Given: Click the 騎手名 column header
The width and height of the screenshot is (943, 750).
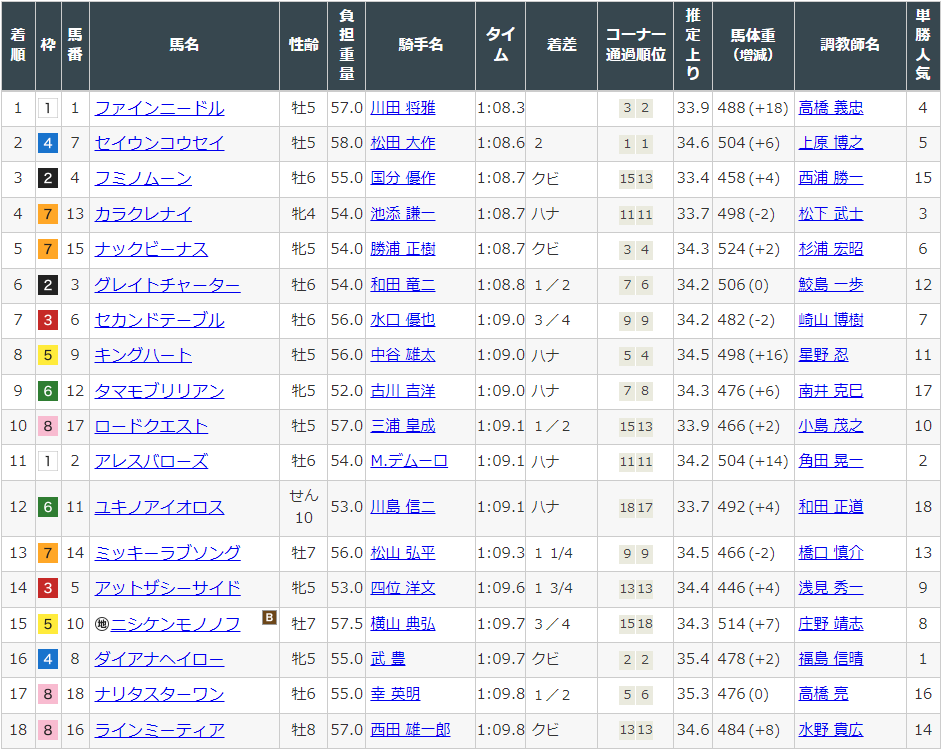Looking at the screenshot, I should tap(420, 45).
